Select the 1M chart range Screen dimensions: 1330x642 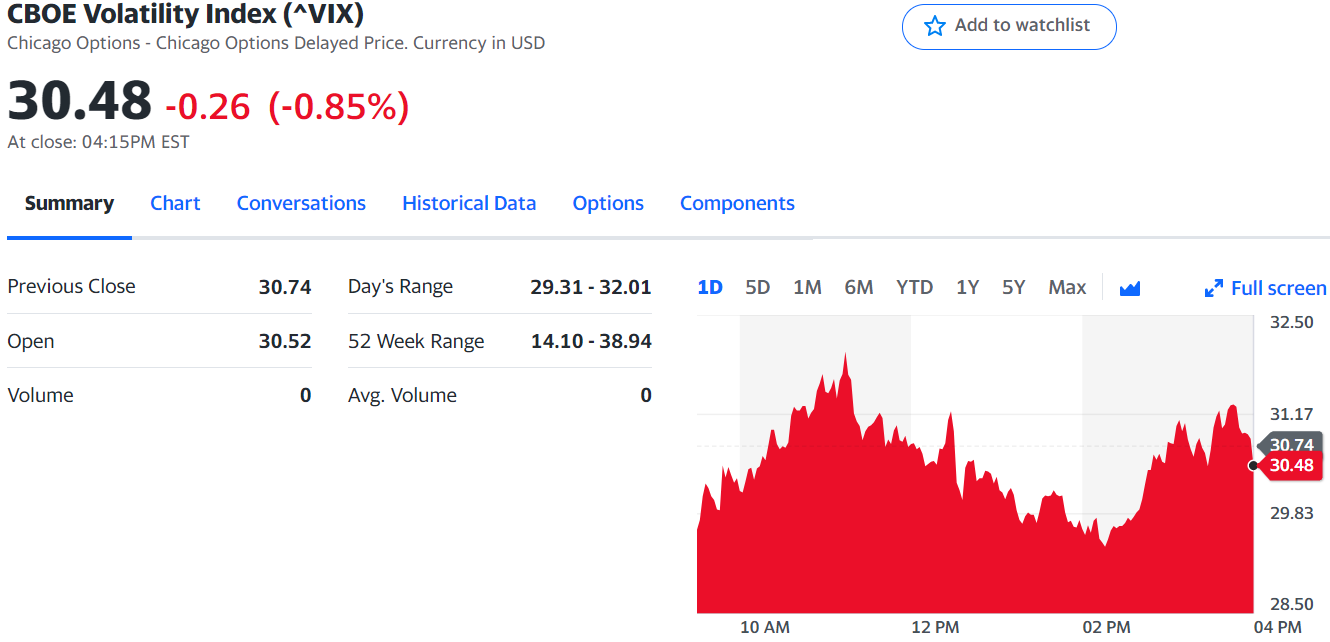pos(807,287)
